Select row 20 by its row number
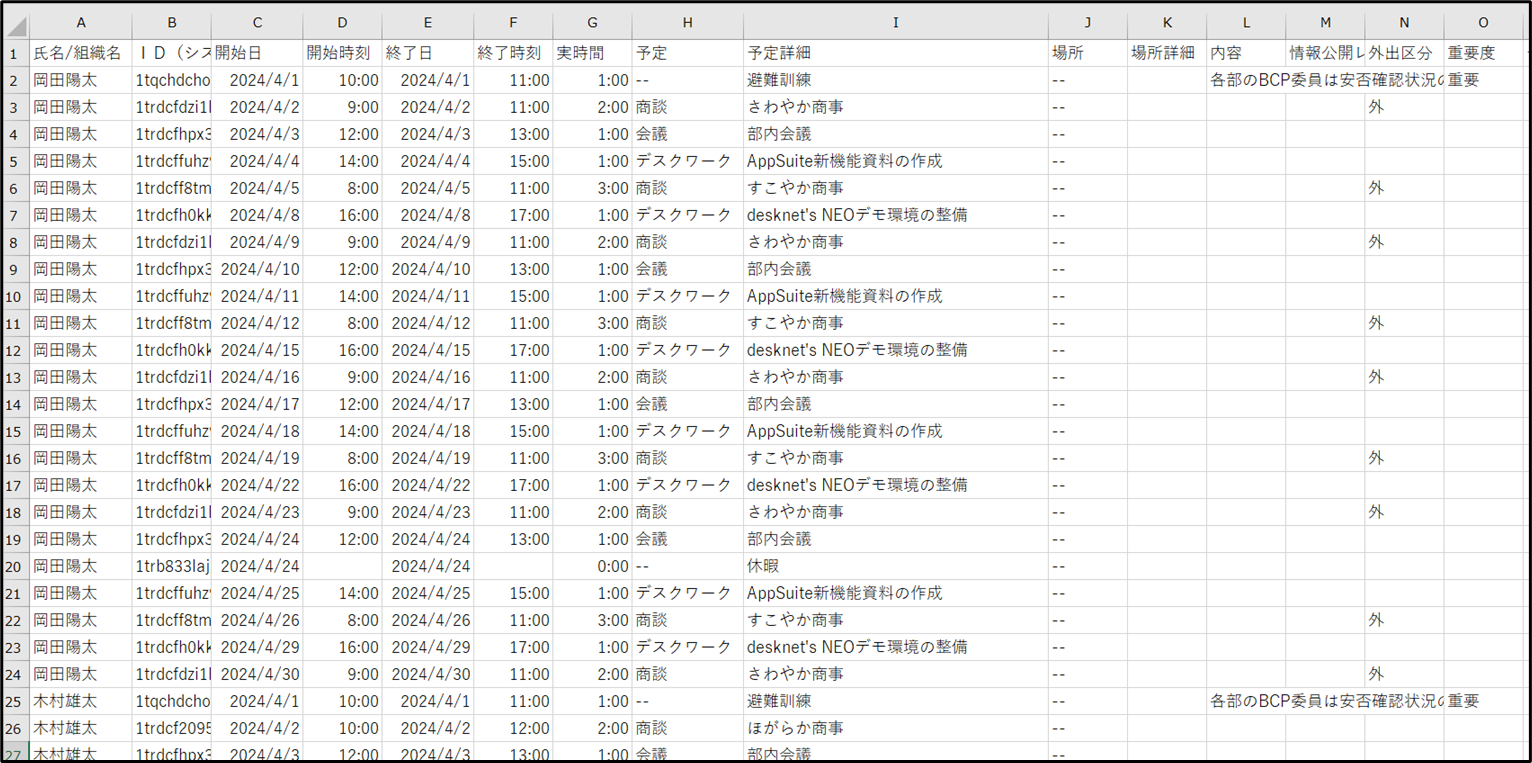 pyautogui.click(x=15, y=566)
